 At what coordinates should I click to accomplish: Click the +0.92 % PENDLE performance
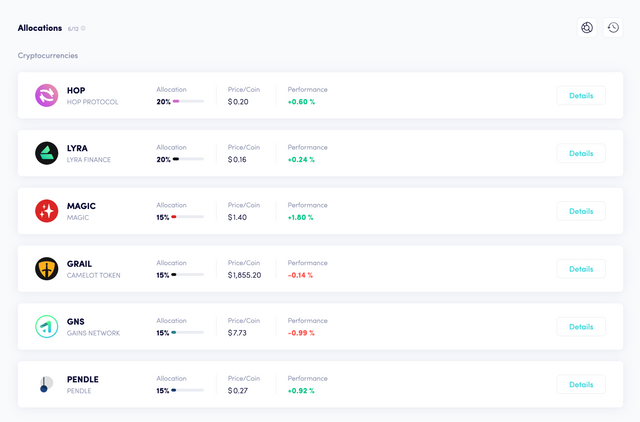point(301,391)
